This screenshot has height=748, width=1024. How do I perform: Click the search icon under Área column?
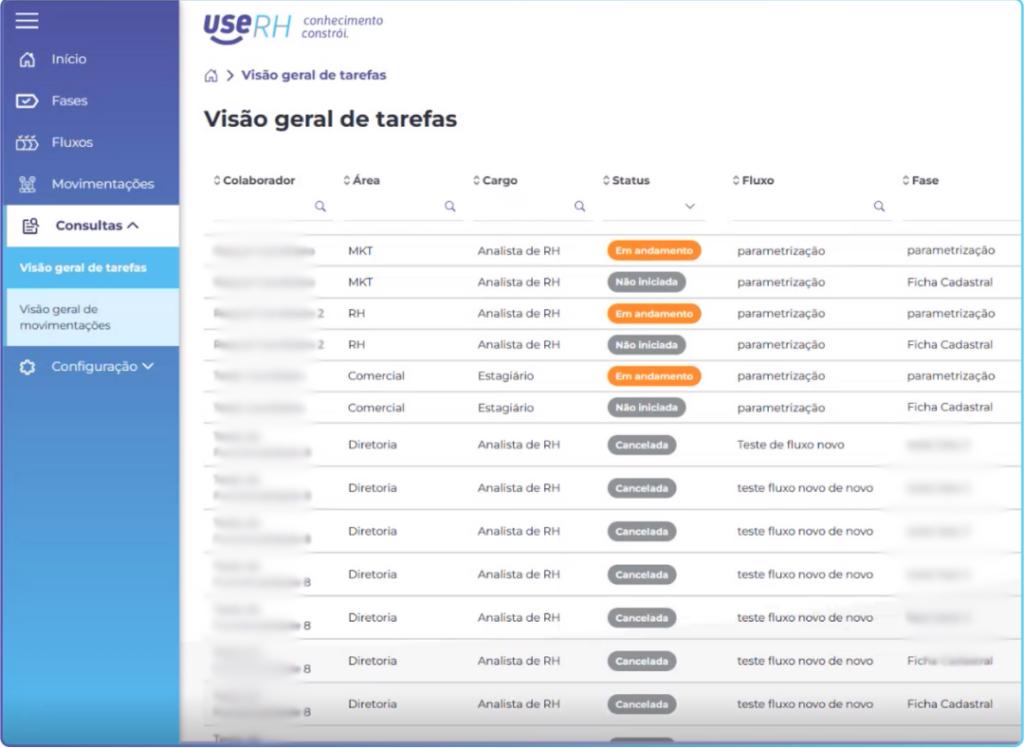tap(450, 206)
